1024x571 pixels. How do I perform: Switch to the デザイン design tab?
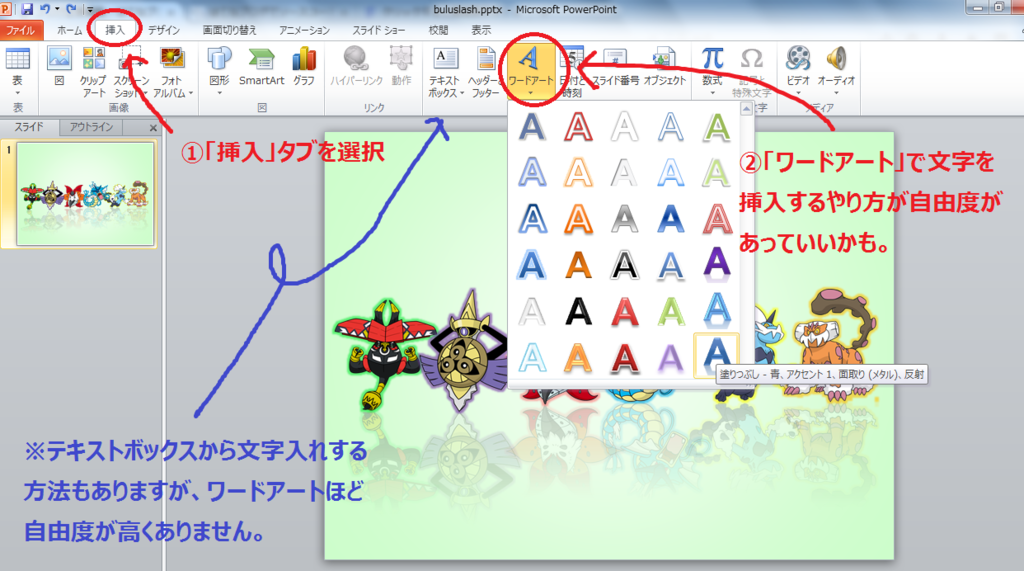163,30
